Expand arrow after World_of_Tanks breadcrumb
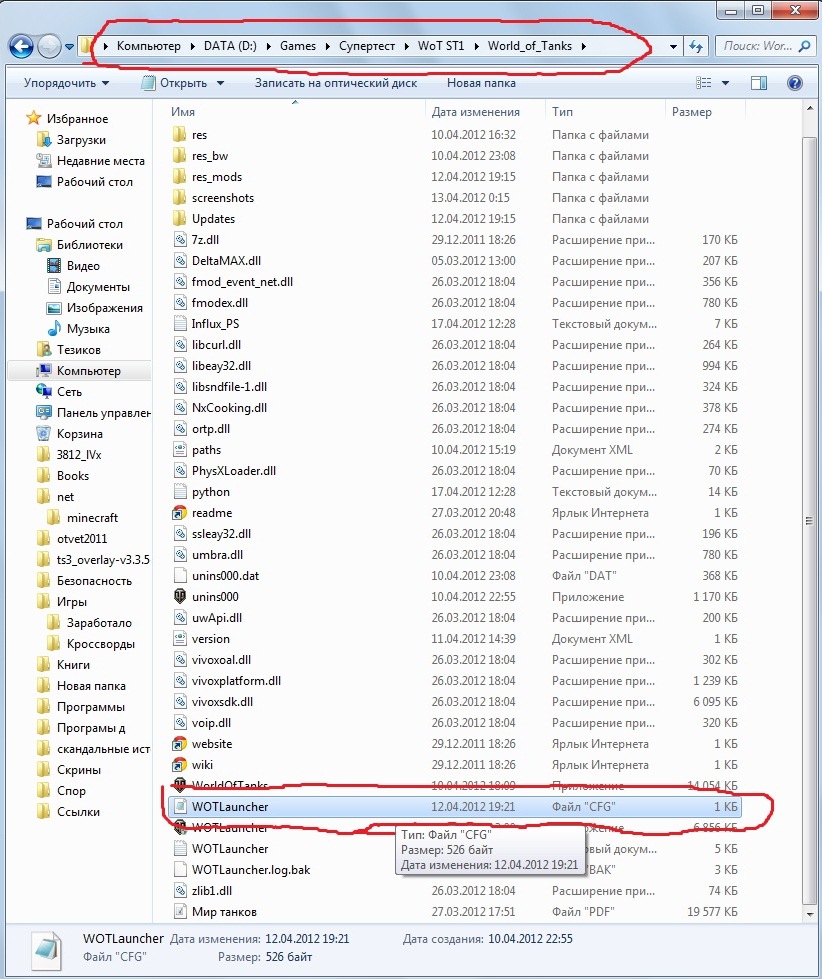This screenshot has width=822, height=979. pos(584,46)
